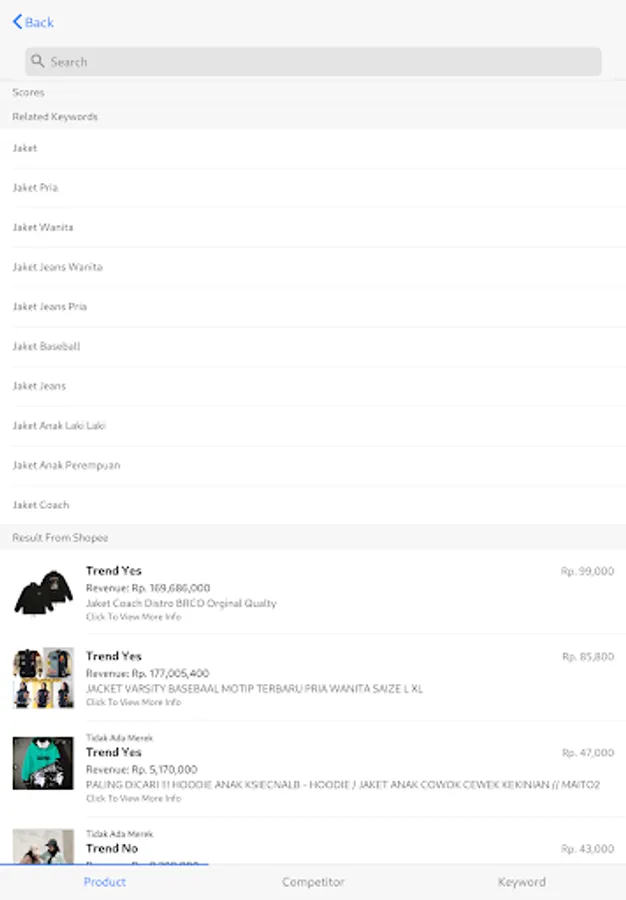Screen dimensions: 626x900
Task: Select the Jaket Baseball keyword
Action: [46, 346]
